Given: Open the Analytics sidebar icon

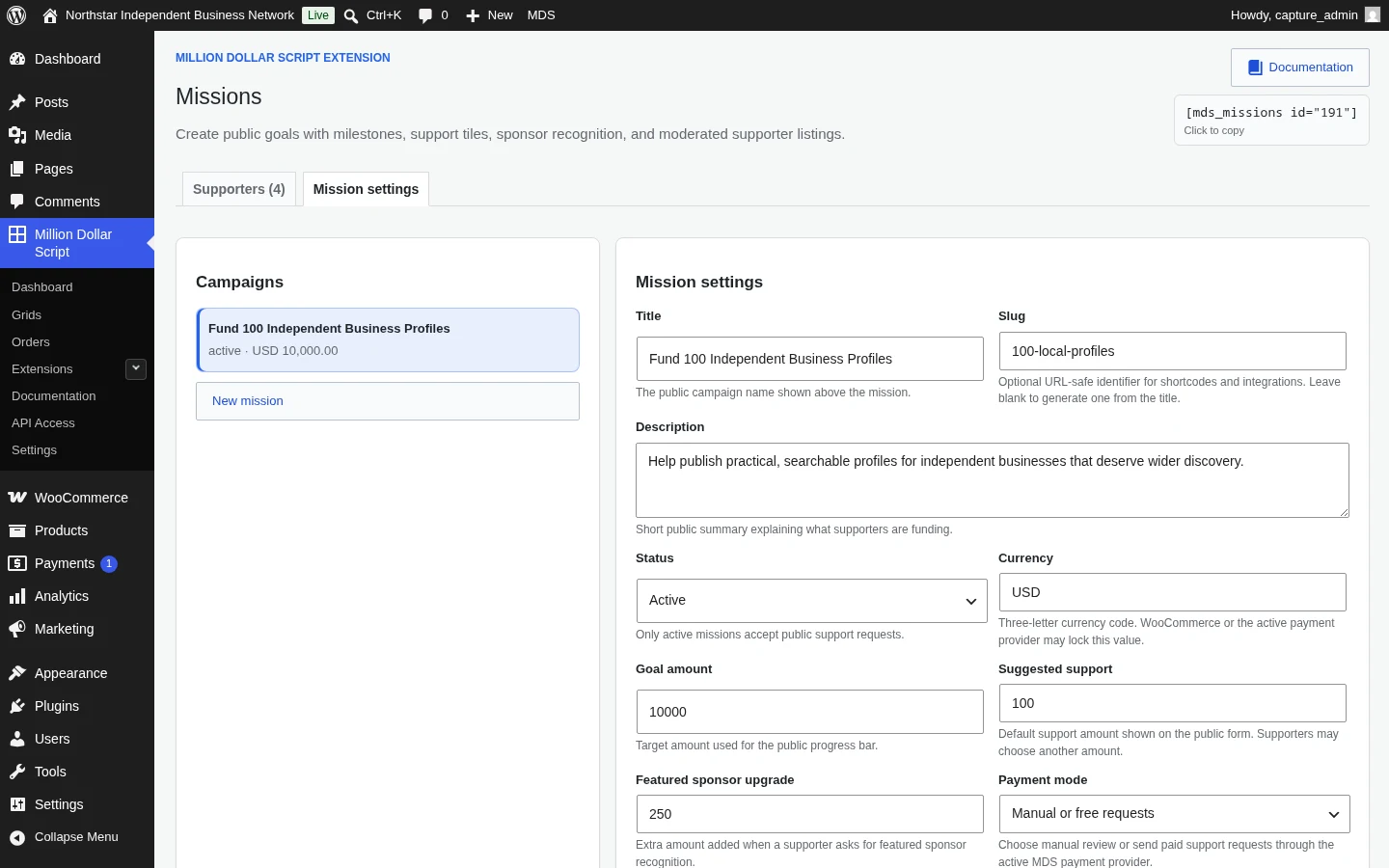Looking at the screenshot, I should [17, 596].
